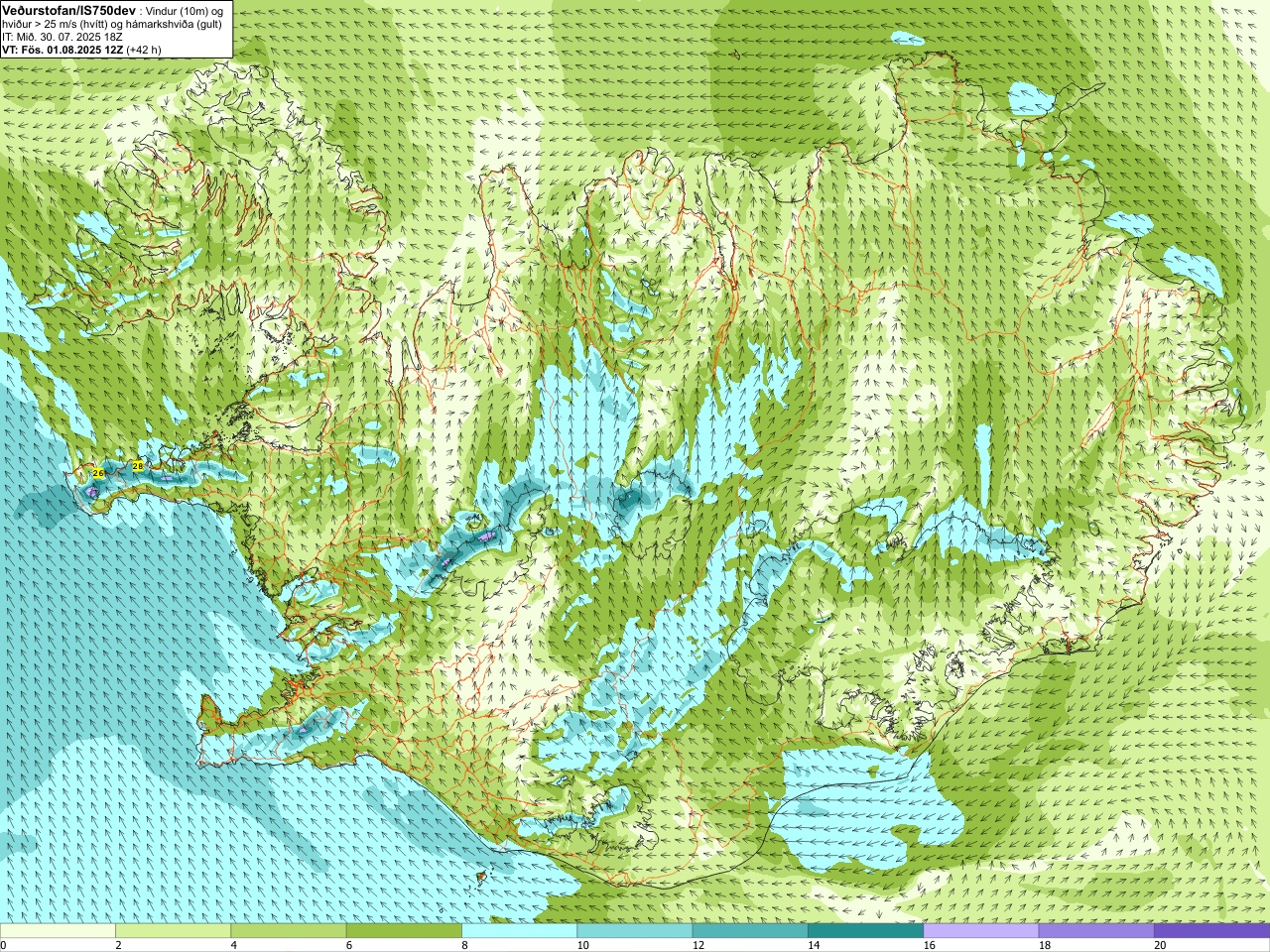Click the legend tick label '10'
The image size is (1270, 952).
coord(582,945)
